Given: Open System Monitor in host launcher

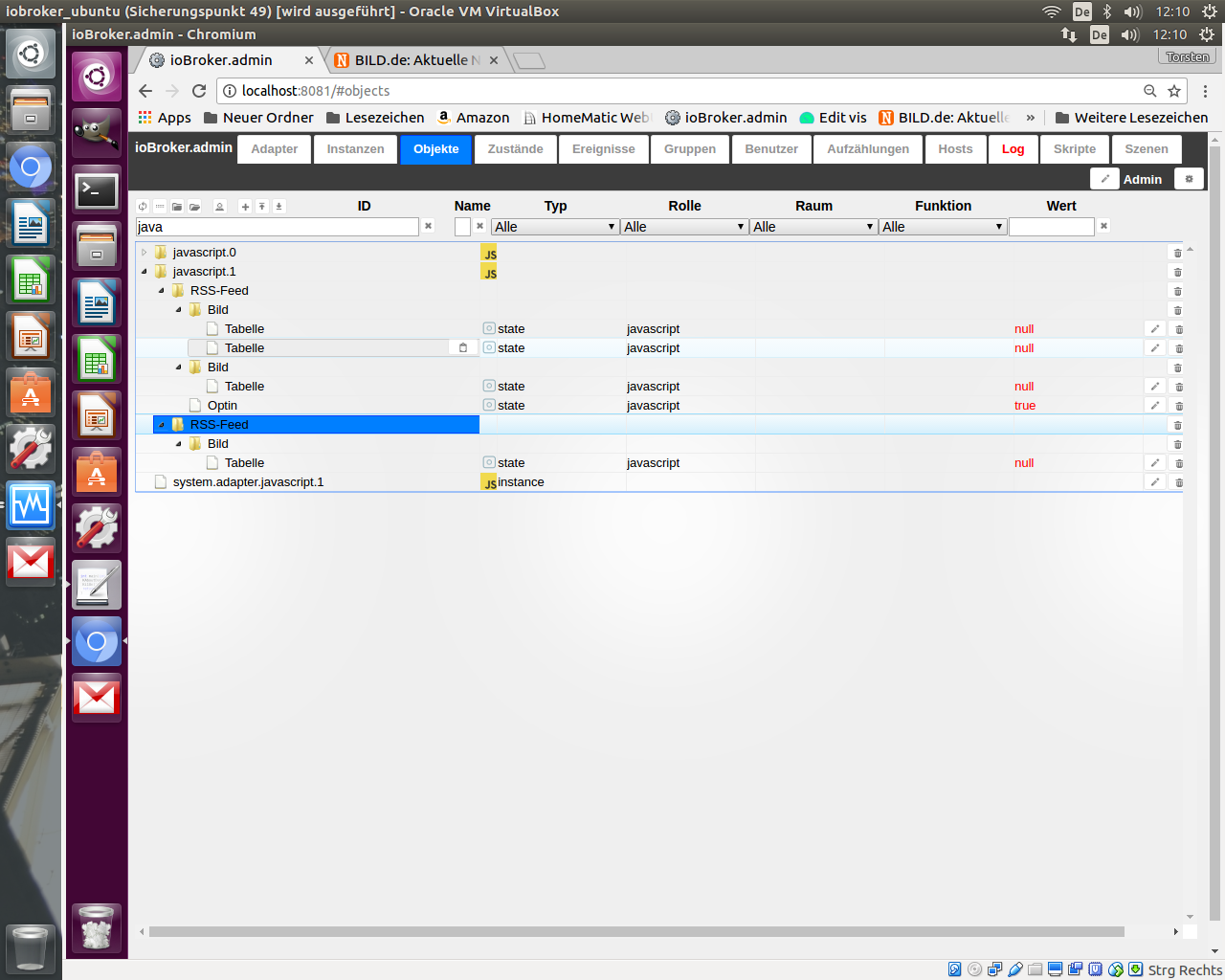Looking at the screenshot, I should pyautogui.click(x=31, y=505).
